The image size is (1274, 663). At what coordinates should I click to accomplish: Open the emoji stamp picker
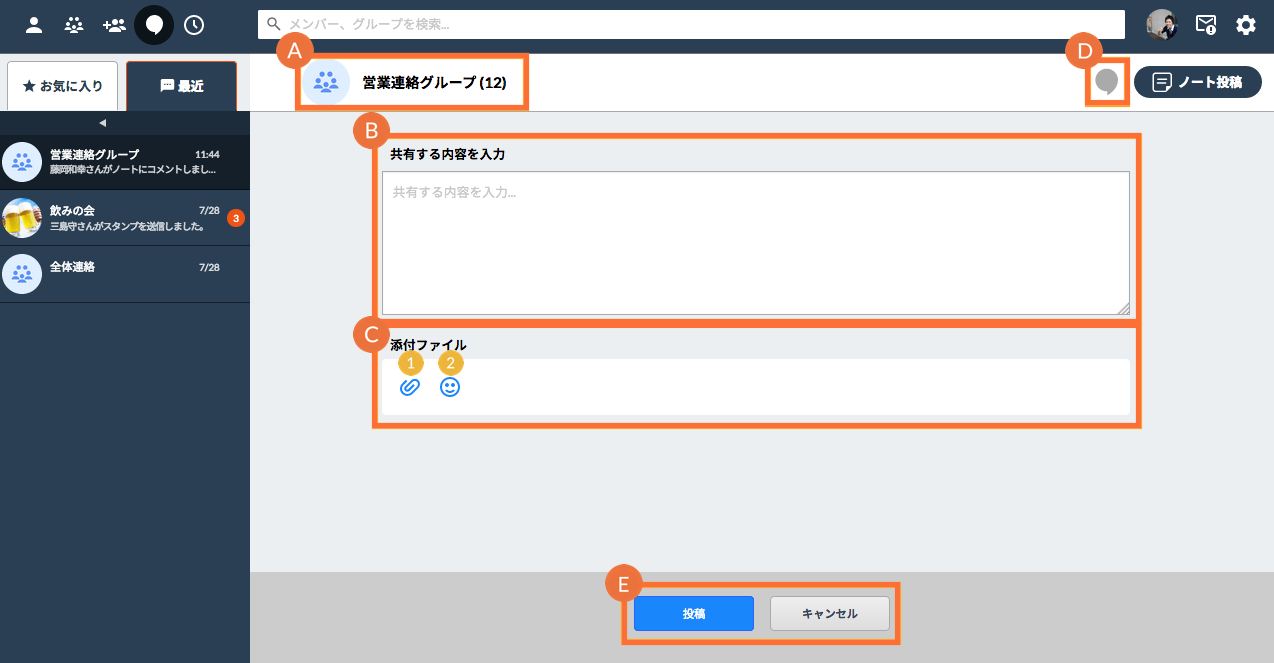click(x=450, y=387)
